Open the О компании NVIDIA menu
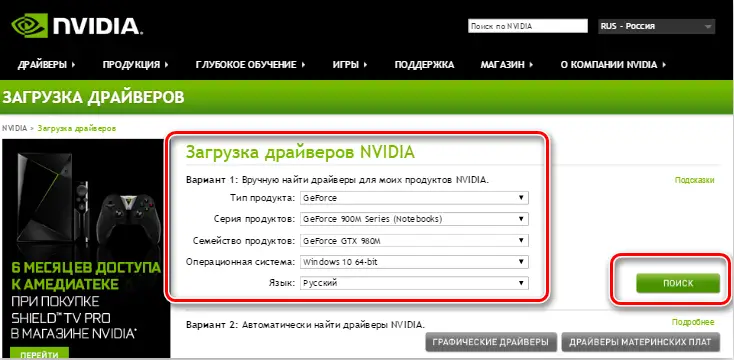Viewport: 734px width, 360px height. pos(613,65)
